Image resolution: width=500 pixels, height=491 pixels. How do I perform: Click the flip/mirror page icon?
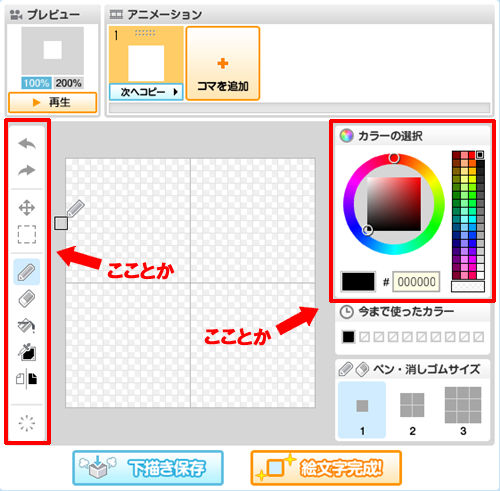[27, 379]
